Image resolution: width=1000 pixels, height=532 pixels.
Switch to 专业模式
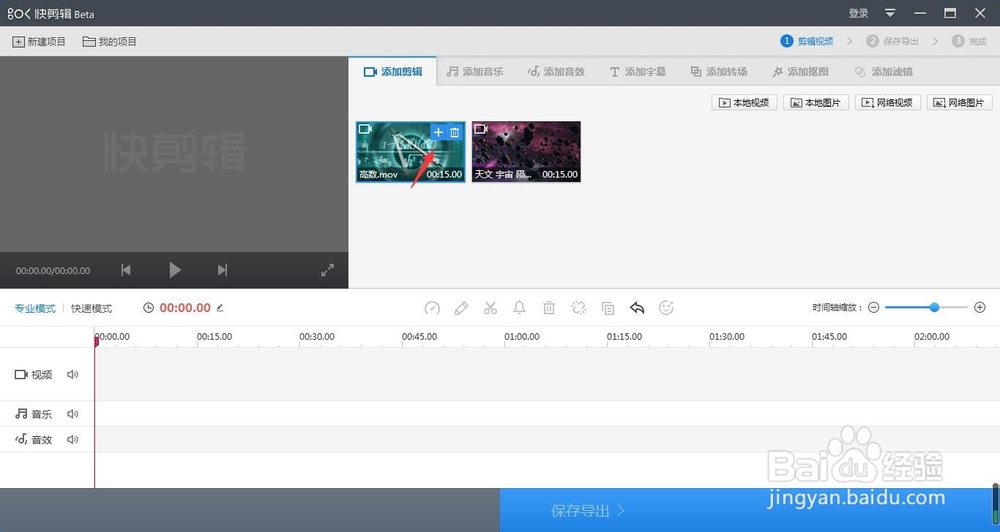35,308
